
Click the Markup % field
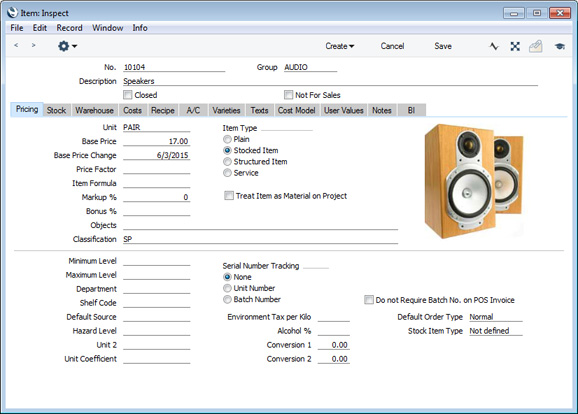pos(157,197)
